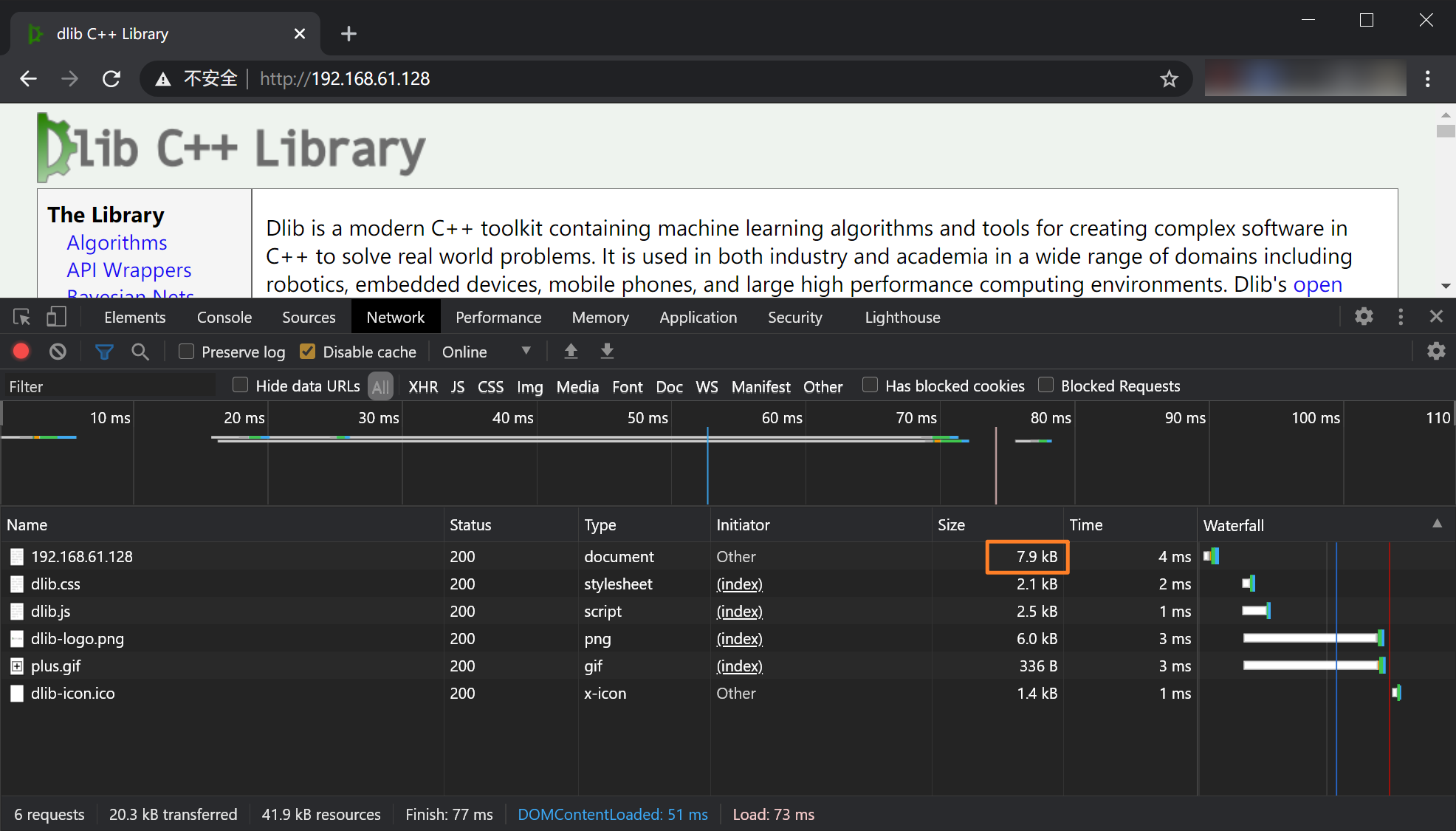This screenshot has width=1456, height=831.
Task: Stop recording network log
Action: pyautogui.click(x=21, y=352)
